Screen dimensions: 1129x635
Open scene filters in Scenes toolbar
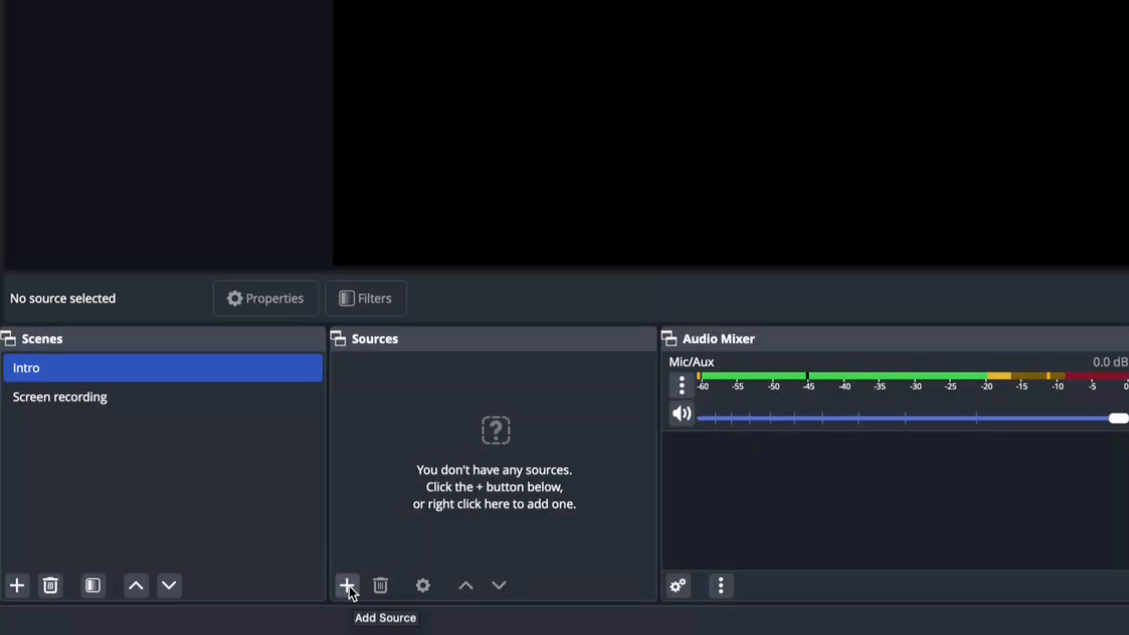click(93, 585)
